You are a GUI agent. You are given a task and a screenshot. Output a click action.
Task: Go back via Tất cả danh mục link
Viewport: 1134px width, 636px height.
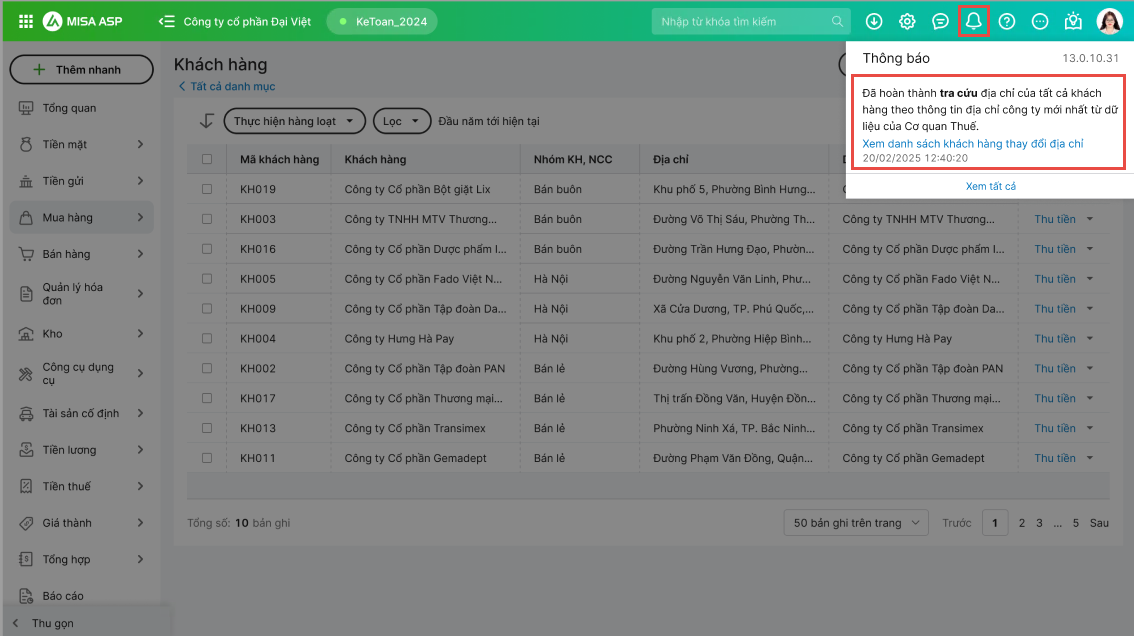226,86
